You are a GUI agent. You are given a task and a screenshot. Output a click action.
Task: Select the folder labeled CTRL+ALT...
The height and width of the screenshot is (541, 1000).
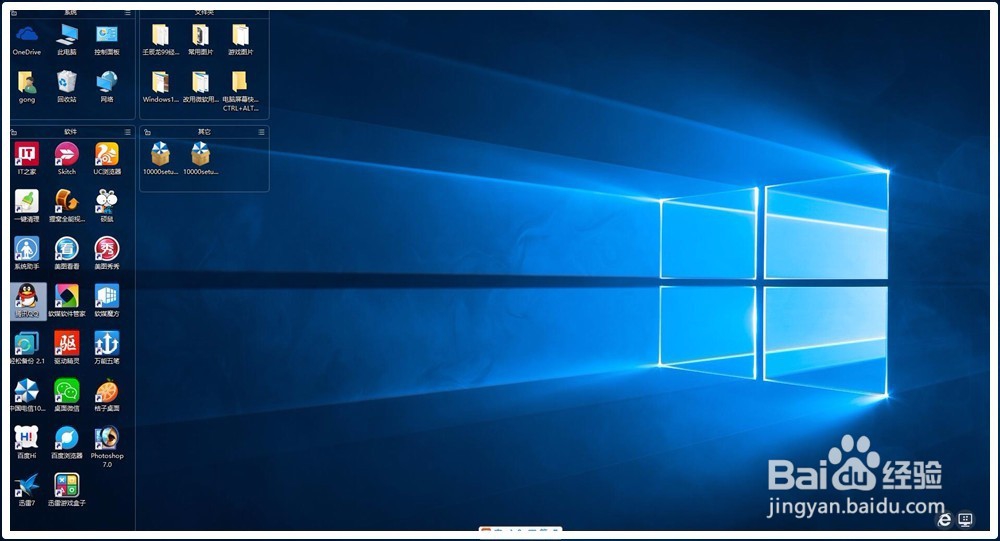(240, 91)
